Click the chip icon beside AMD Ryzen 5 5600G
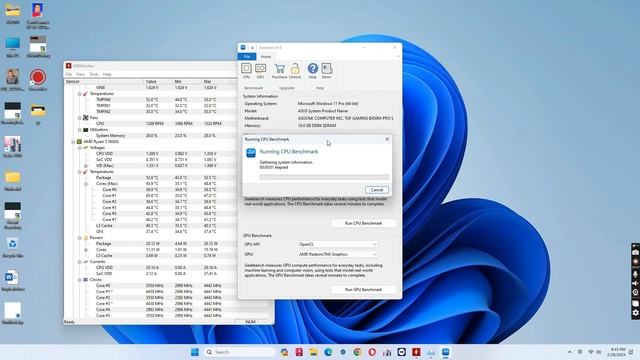 click(79, 142)
